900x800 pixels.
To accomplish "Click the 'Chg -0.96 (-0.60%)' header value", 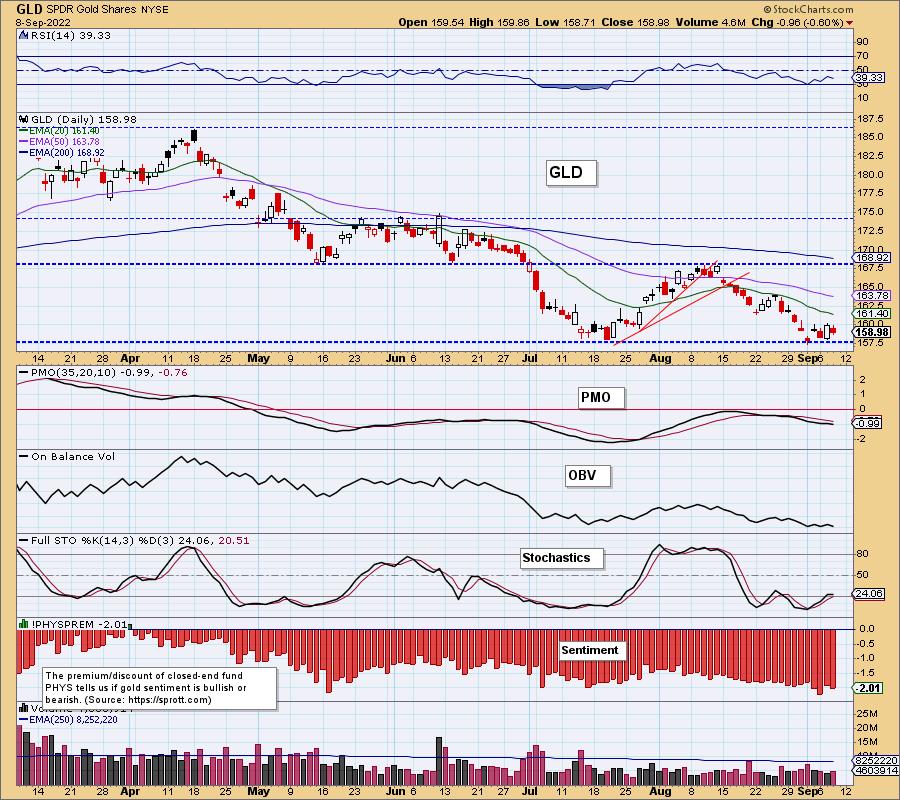I will pos(797,22).
